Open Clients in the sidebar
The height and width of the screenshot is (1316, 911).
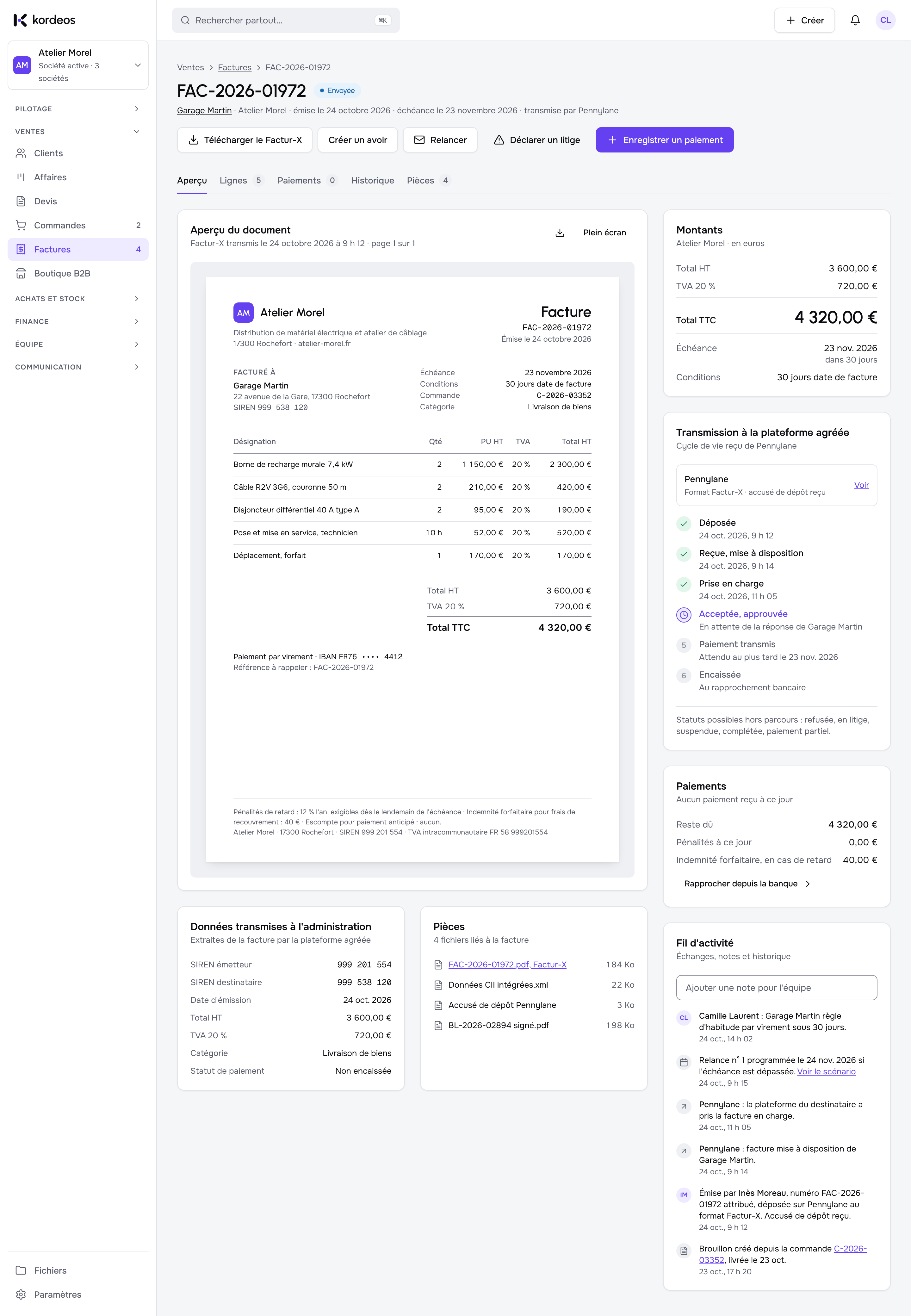(x=78, y=153)
